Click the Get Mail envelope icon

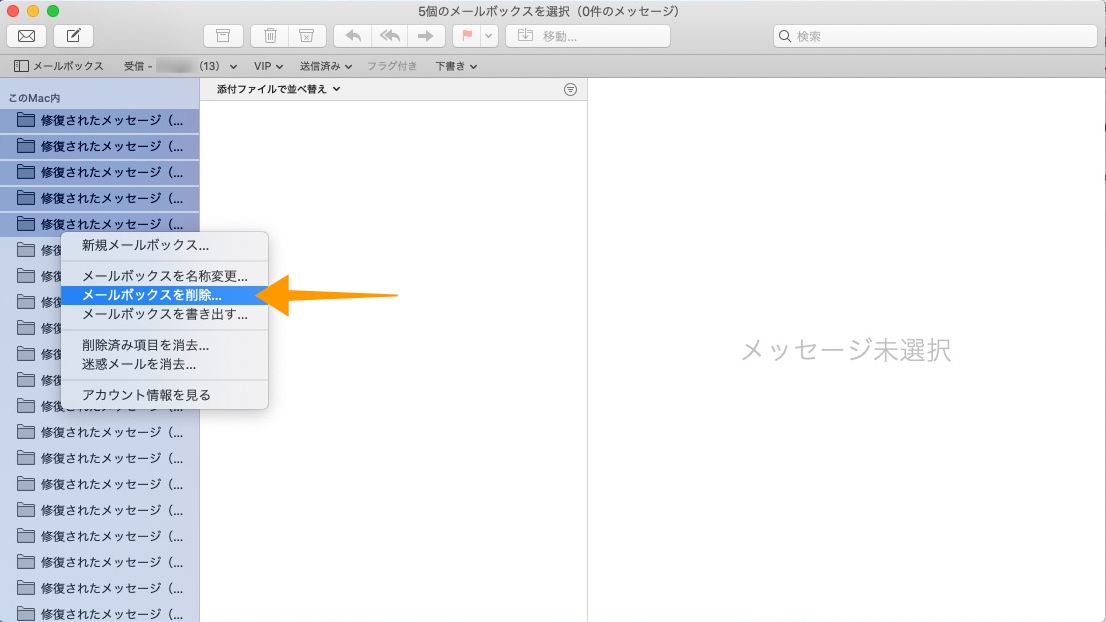(26, 36)
